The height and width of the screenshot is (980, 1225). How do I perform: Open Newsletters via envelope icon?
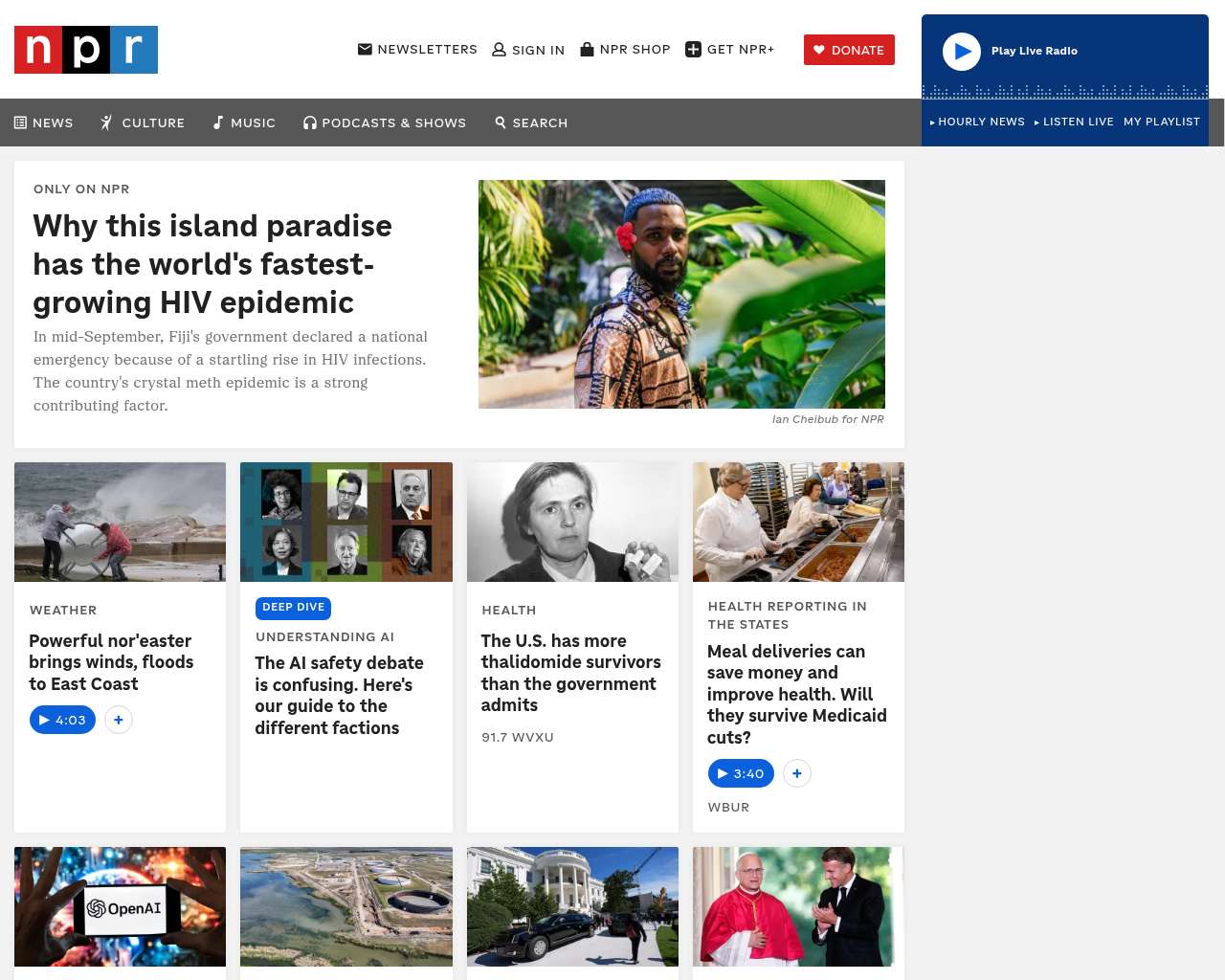[365, 49]
